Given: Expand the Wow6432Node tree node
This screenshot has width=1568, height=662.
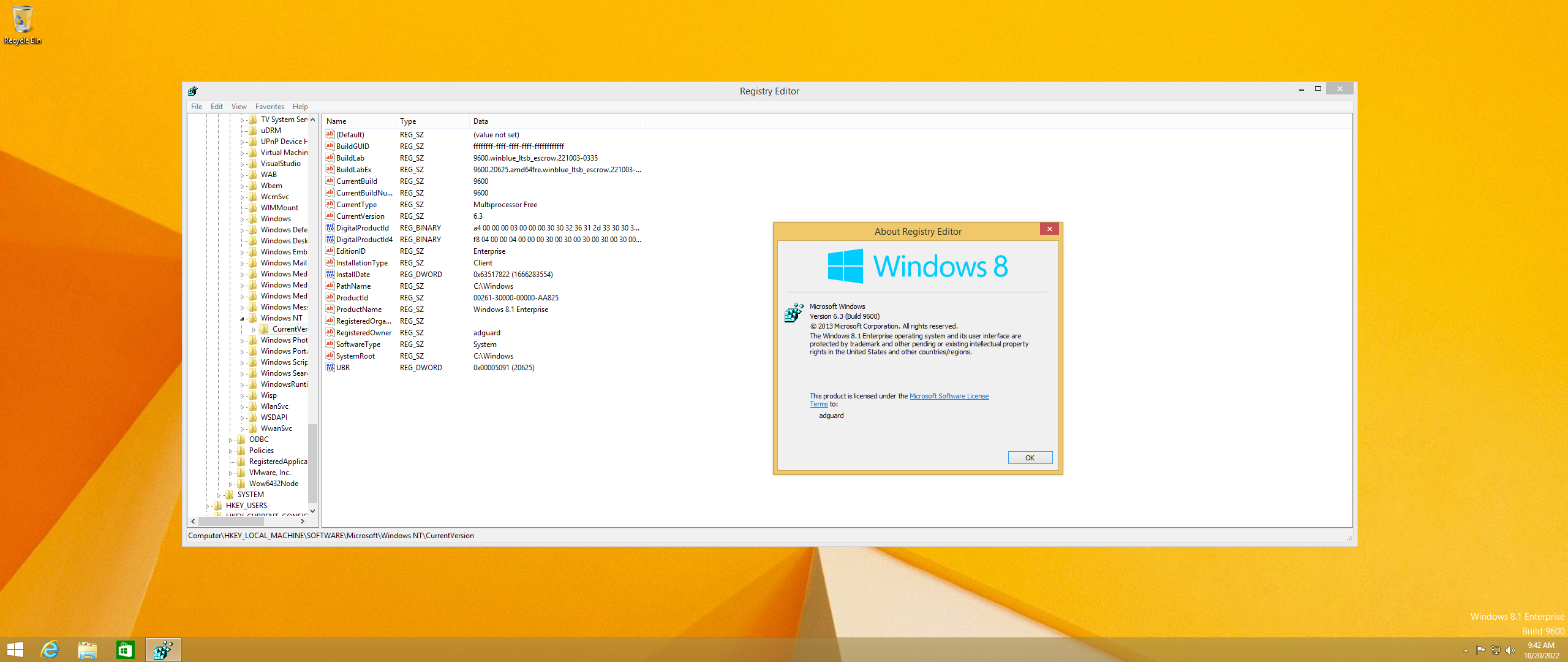Looking at the screenshot, I should pyautogui.click(x=230, y=484).
